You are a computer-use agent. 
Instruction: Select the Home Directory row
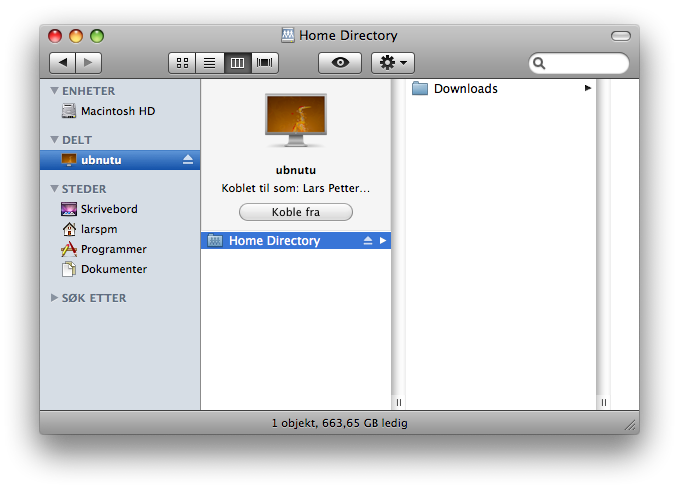click(296, 240)
